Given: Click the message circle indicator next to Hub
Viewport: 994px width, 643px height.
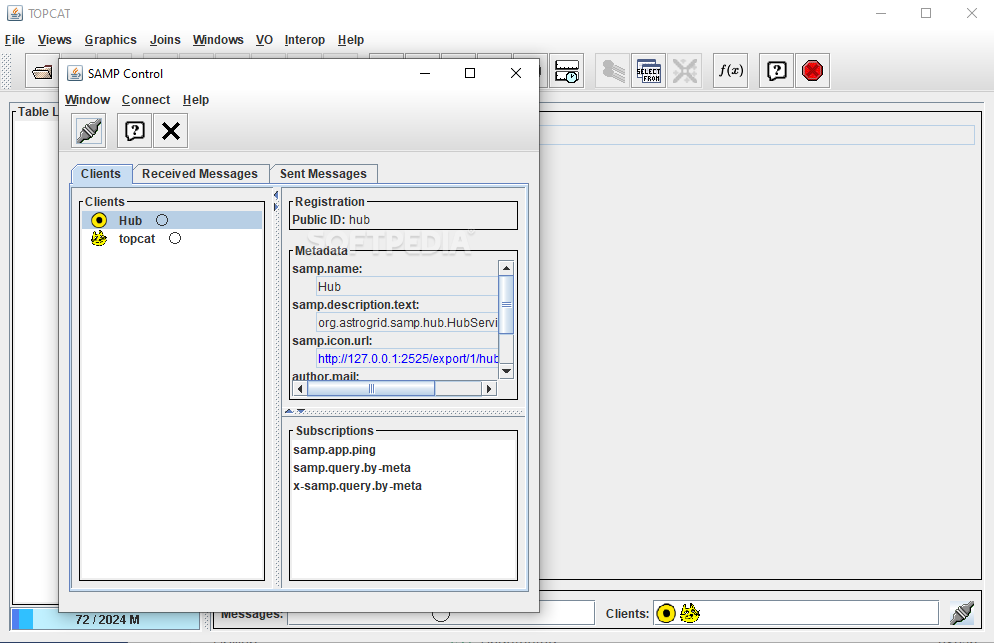Looking at the screenshot, I should [162, 220].
